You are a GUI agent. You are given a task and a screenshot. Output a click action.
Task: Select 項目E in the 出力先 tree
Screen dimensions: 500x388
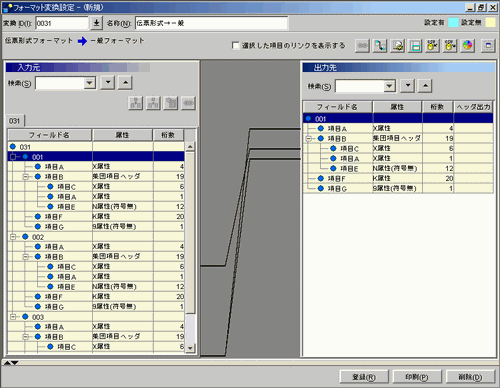(x=349, y=168)
